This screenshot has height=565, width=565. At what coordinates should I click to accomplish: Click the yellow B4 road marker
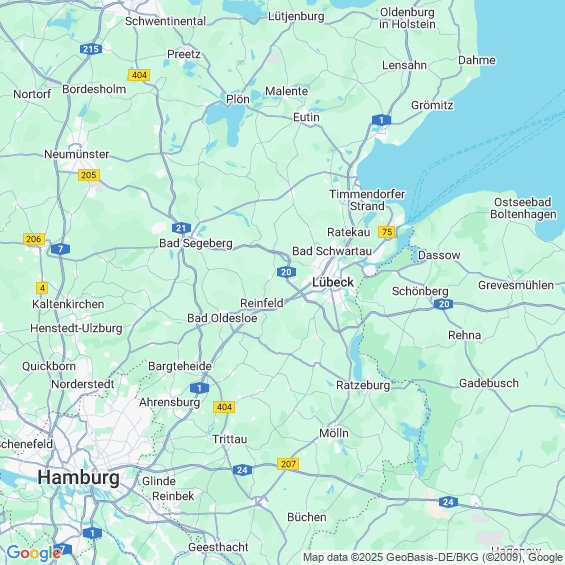coord(42,288)
